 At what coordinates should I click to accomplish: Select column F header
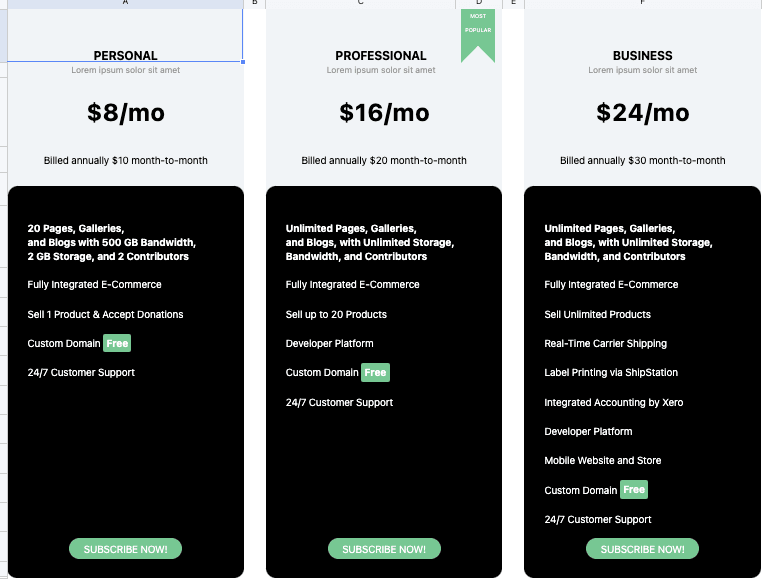coord(642,3)
